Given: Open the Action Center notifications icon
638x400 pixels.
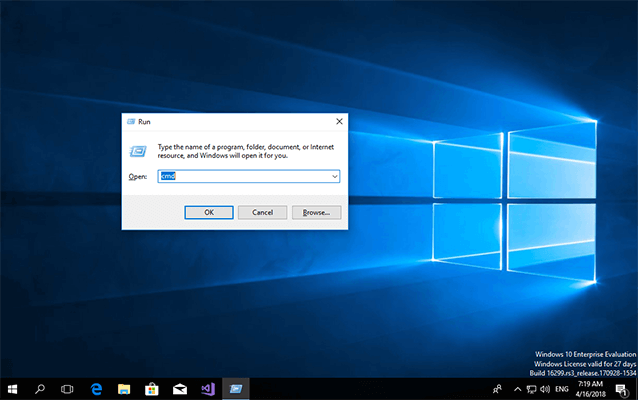Looking at the screenshot, I should [621, 388].
